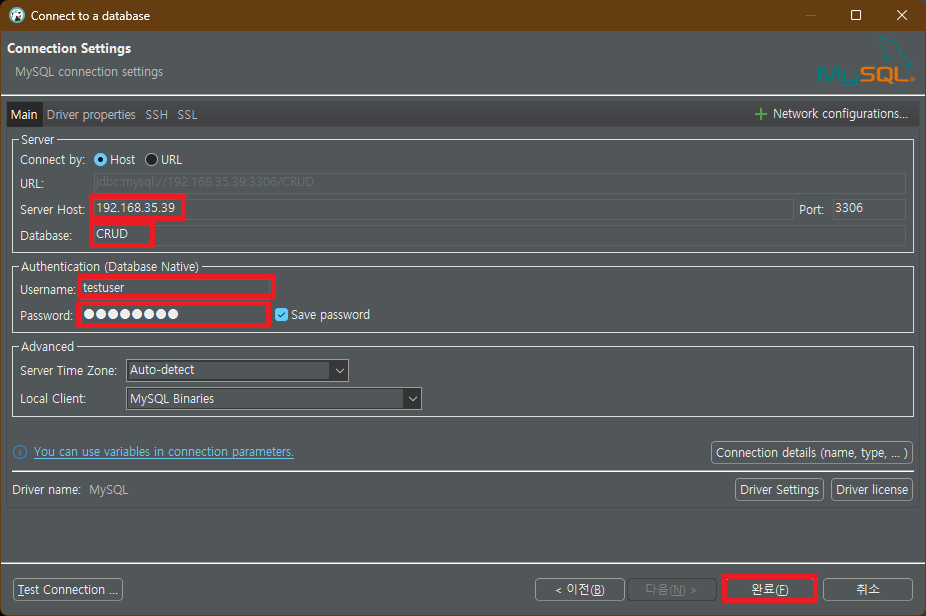Click the blue info icon beside variables link
The height and width of the screenshot is (616, 926).
[x=20, y=452]
